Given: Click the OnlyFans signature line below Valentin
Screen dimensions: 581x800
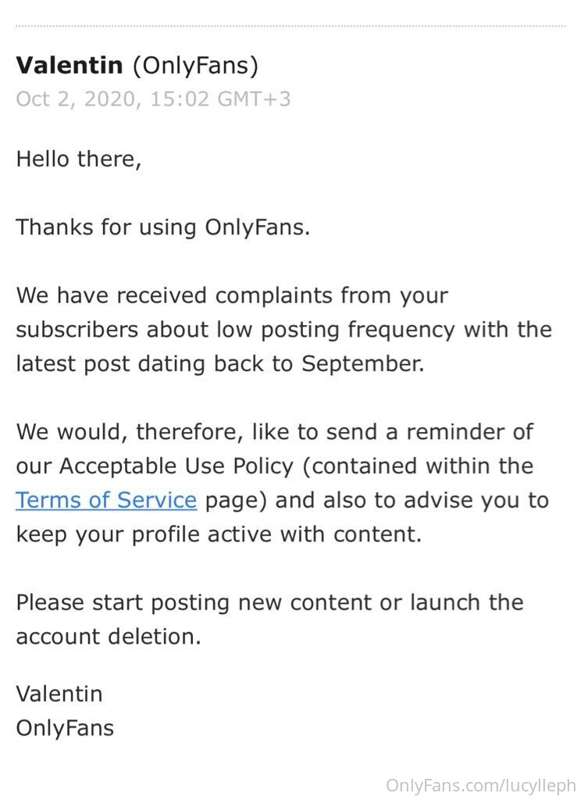Looking at the screenshot, I should coord(65,729).
